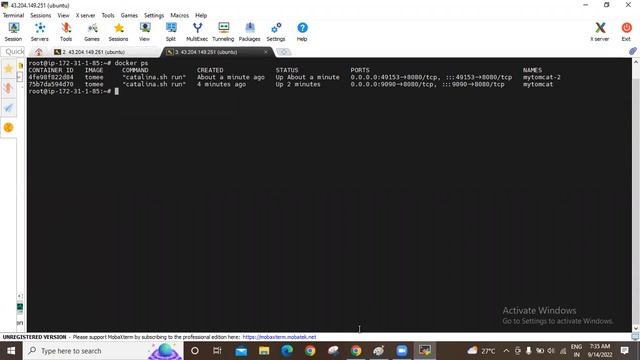Open the Settings menu in menu bar
This screenshot has height=360, width=640.
point(154,15)
